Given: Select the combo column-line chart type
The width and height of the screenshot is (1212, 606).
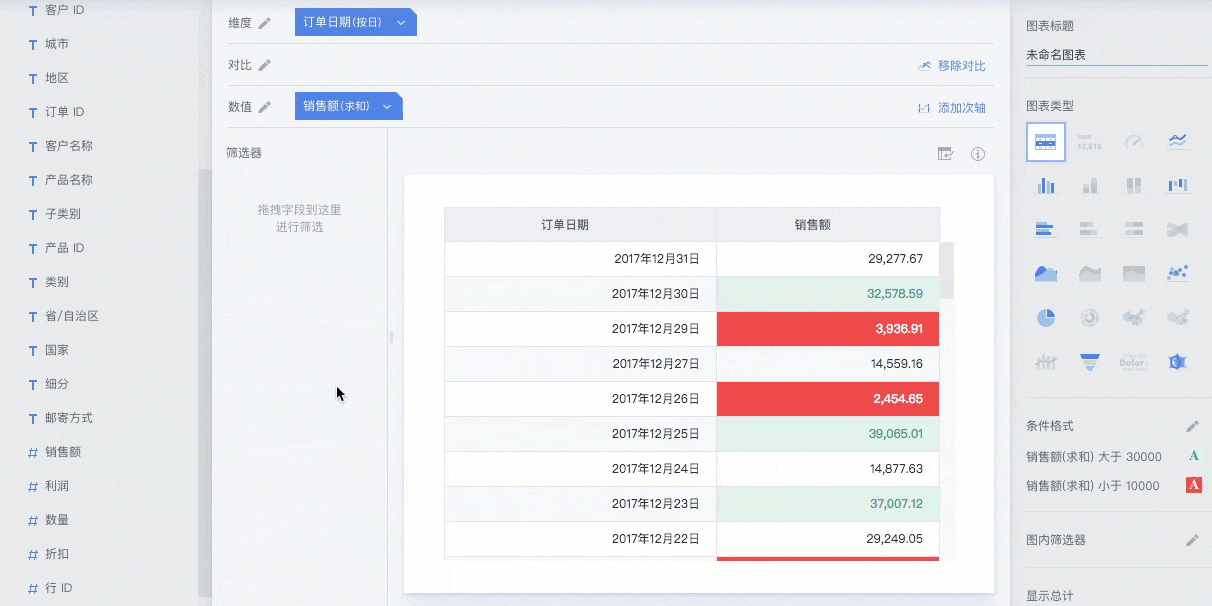Looking at the screenshot, I should 1046,362.
